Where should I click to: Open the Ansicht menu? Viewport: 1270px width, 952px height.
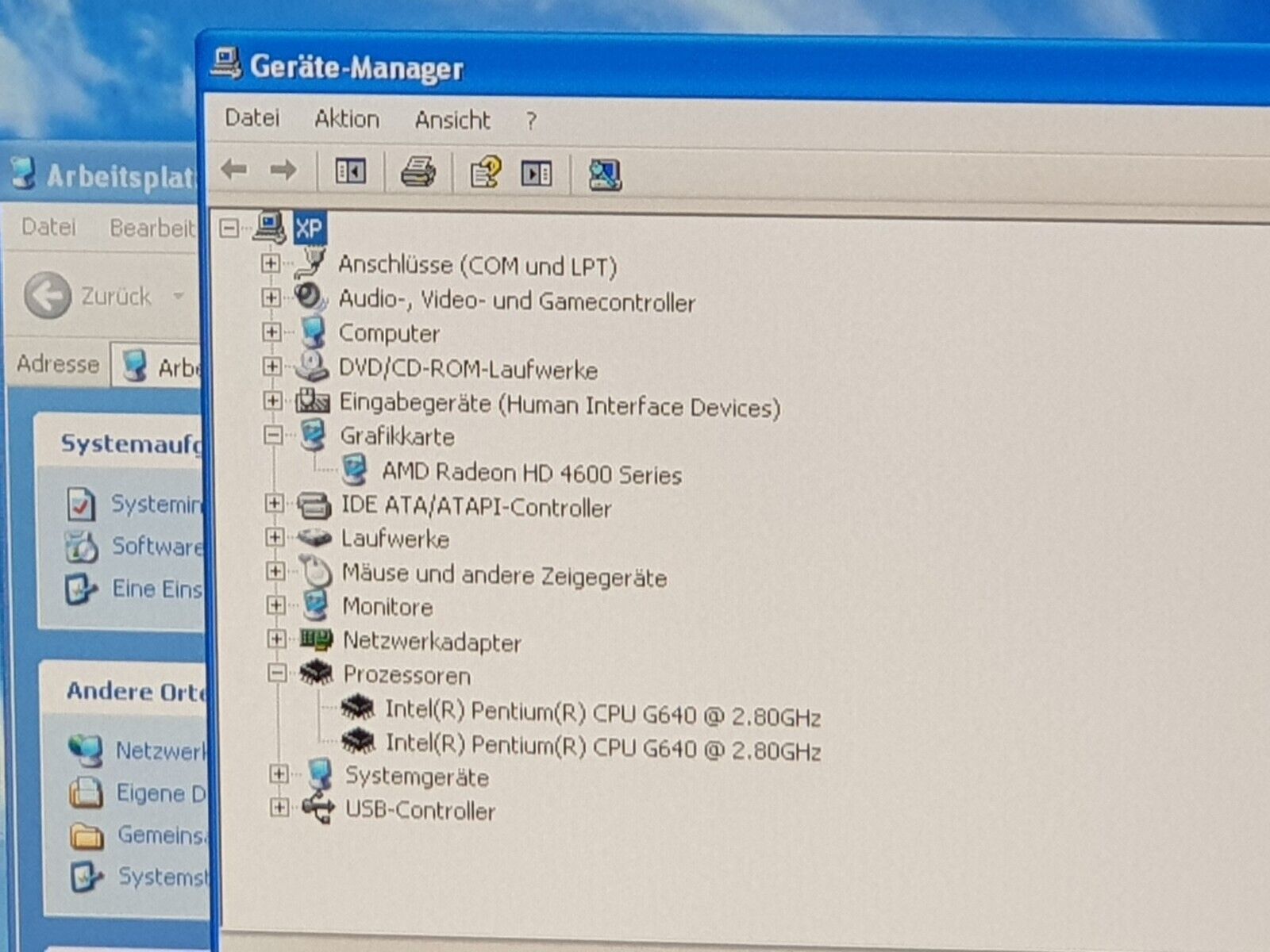pos(452,121)
